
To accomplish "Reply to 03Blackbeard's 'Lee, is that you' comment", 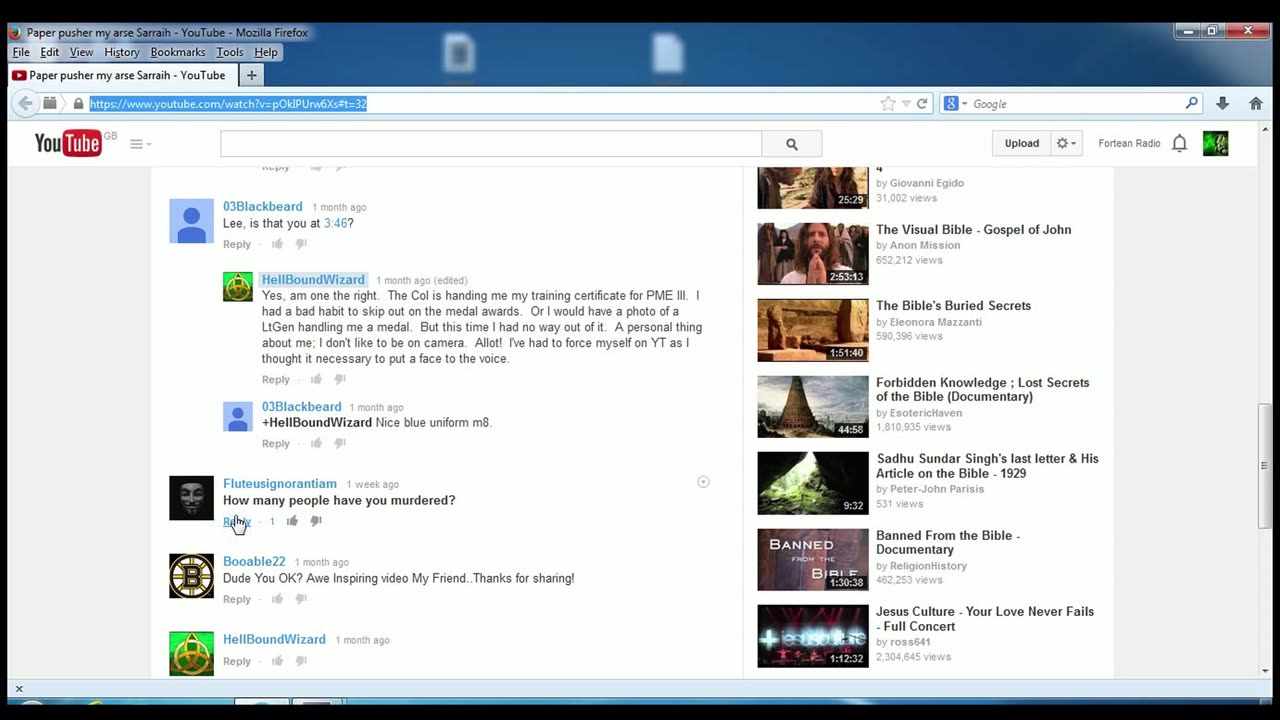I will (x=237, y=244).
